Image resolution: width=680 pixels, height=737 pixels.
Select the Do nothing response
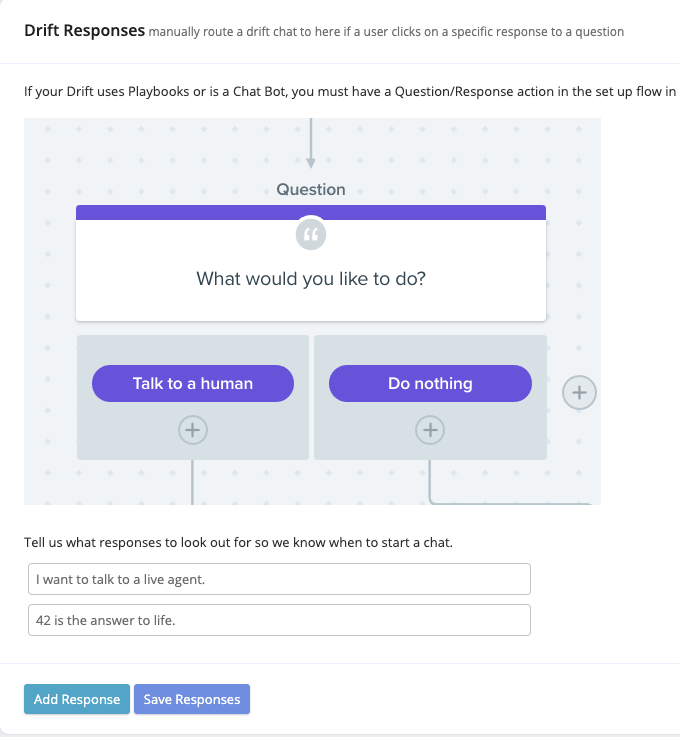(430, 383)
